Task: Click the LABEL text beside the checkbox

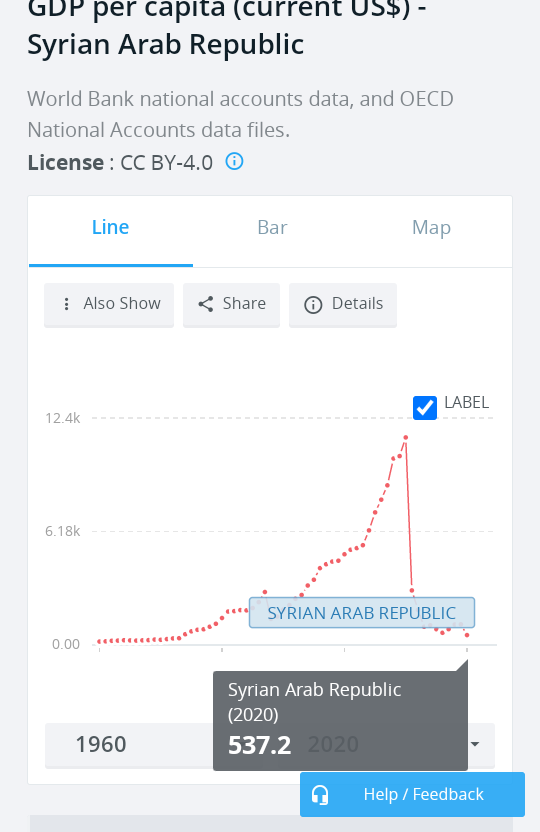Action: [x=466, y=402]
